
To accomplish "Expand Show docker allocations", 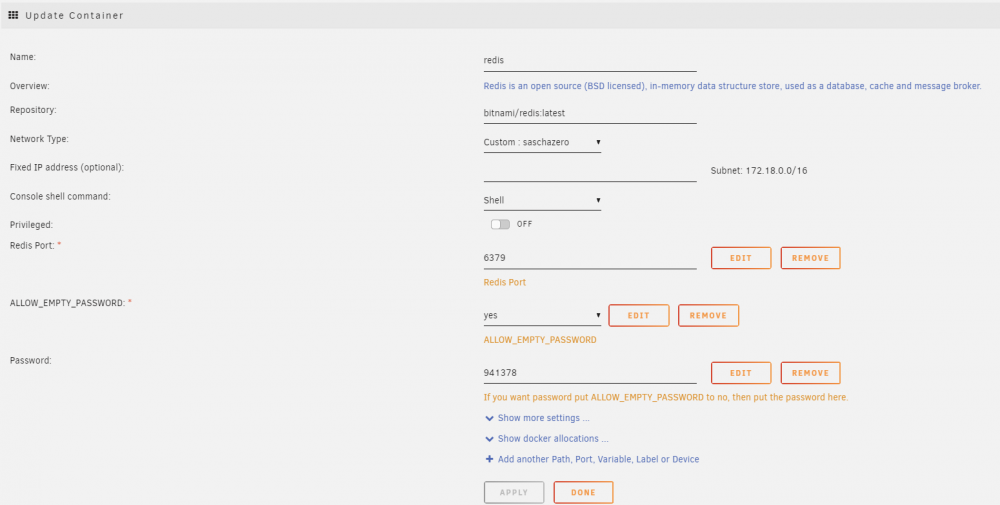I will (x=553, y=439).
